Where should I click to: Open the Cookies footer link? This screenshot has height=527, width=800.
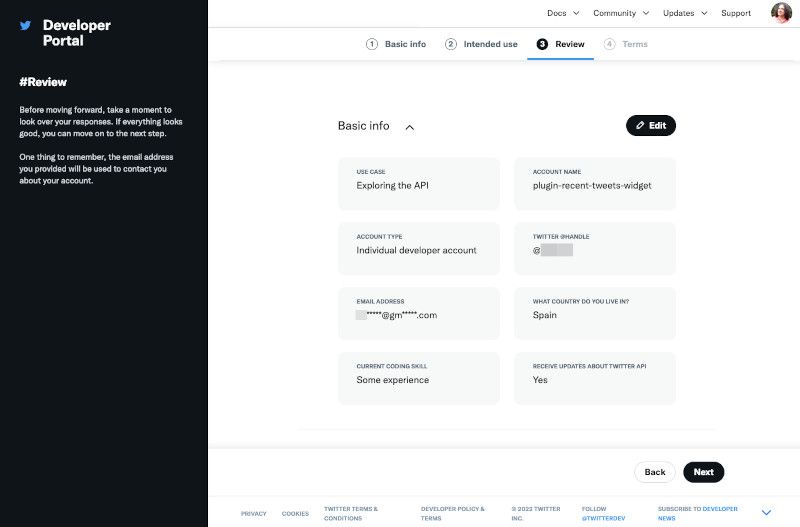(x=295, y=514)
